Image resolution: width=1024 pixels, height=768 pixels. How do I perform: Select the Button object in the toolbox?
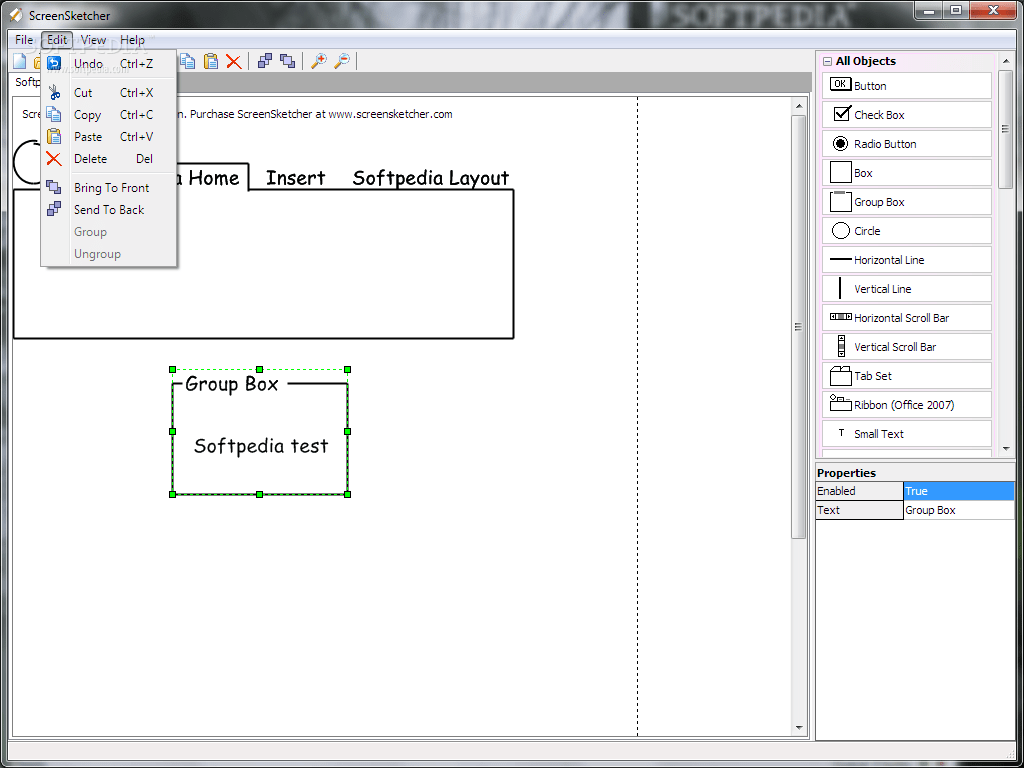pyautogui.click(x=906, y=86)
